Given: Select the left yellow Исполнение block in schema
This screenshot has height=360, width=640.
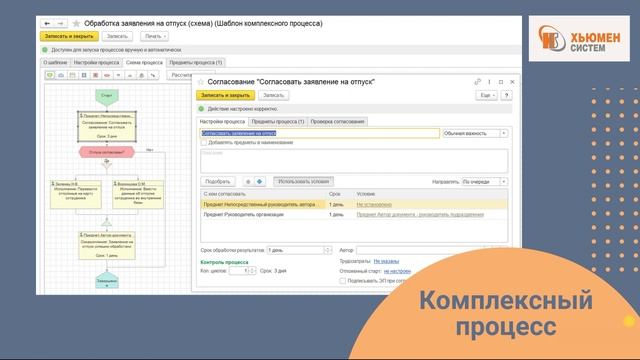Looking at the screenshot, I should (76, 195).
